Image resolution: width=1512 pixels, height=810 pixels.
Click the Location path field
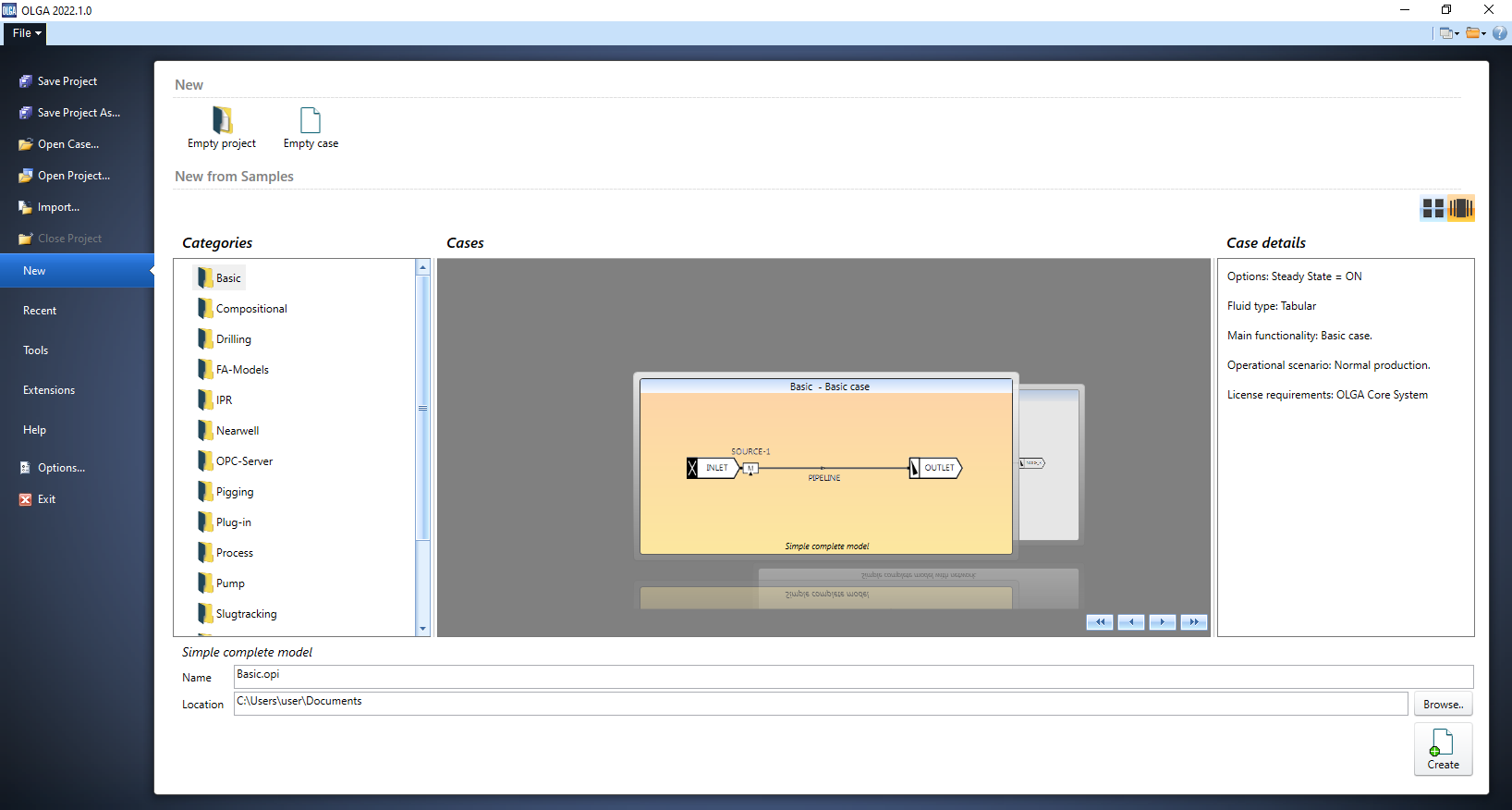821,704
